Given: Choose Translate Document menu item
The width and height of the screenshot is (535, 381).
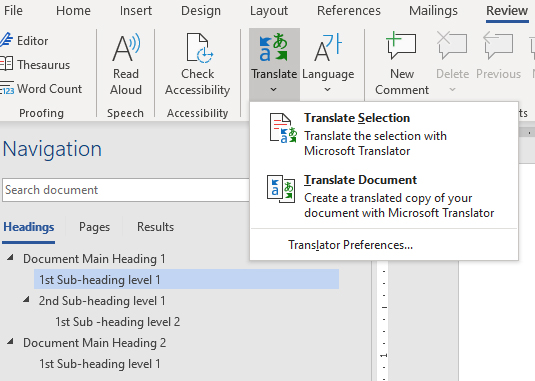Looking at the screenshot, I should click(384, 196).
